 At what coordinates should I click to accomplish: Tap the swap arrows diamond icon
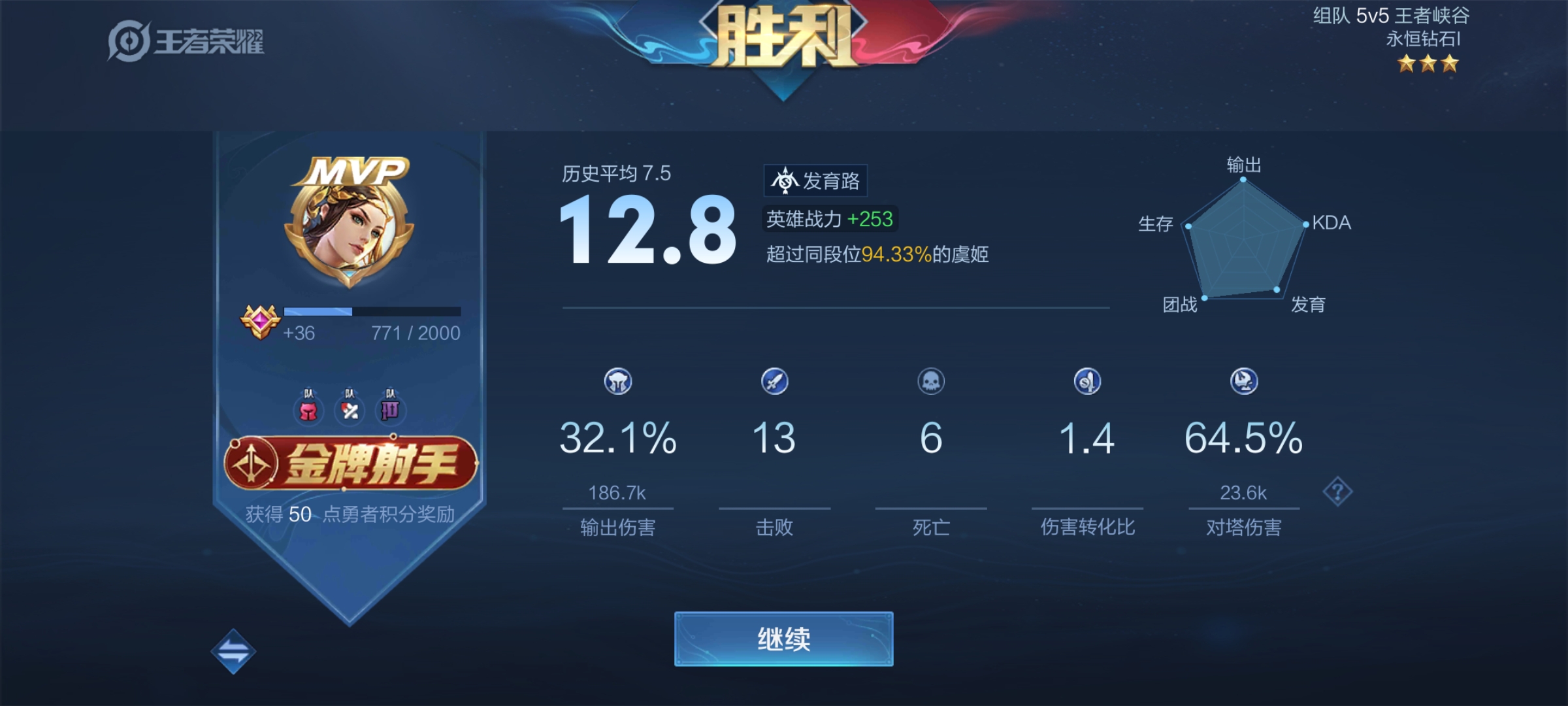(233, 651)
